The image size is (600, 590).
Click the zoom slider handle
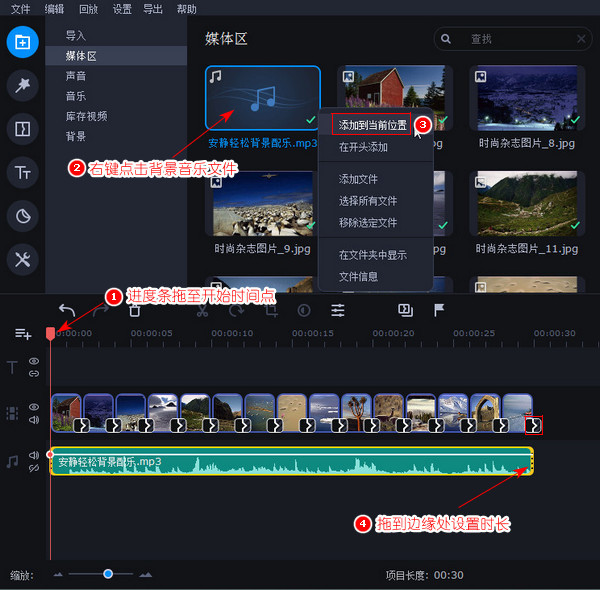pyautogui.click(x=108, y=574)
